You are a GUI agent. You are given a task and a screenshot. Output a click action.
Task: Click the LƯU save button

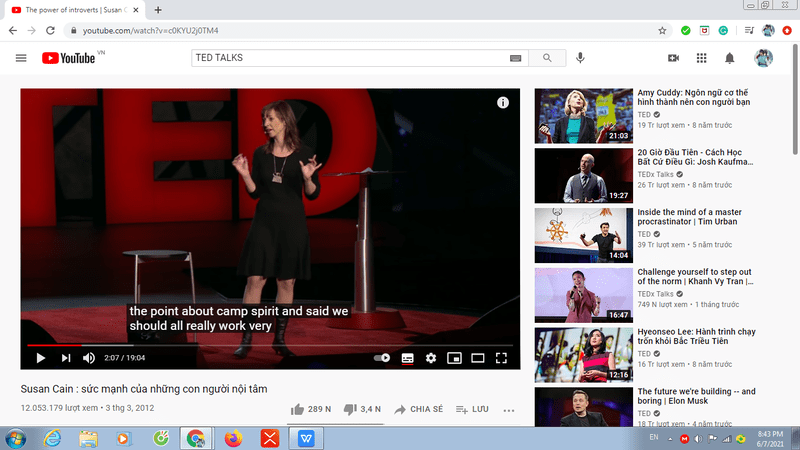click(471, 409)
